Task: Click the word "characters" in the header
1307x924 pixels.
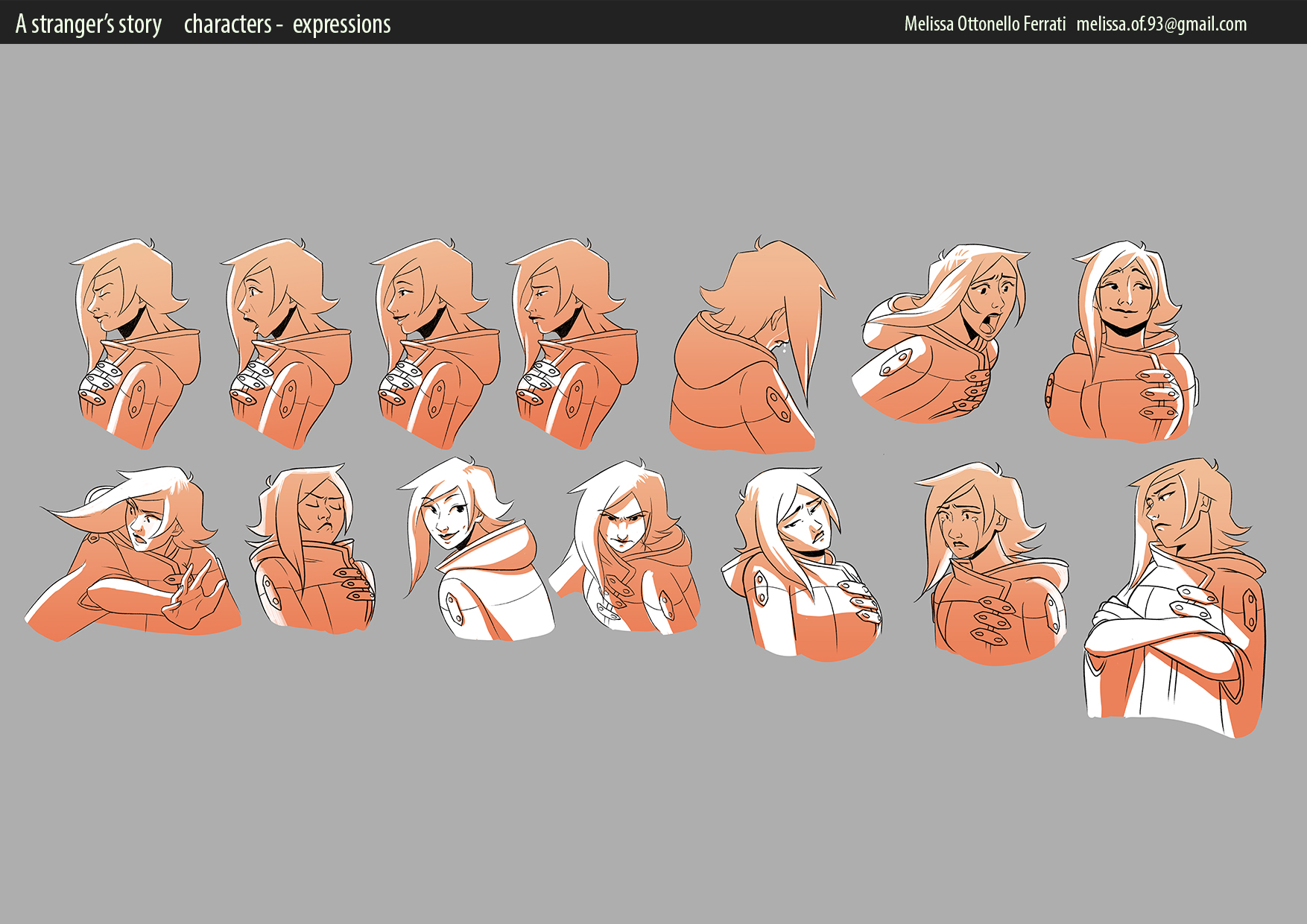Action: (x=227, y=24)
